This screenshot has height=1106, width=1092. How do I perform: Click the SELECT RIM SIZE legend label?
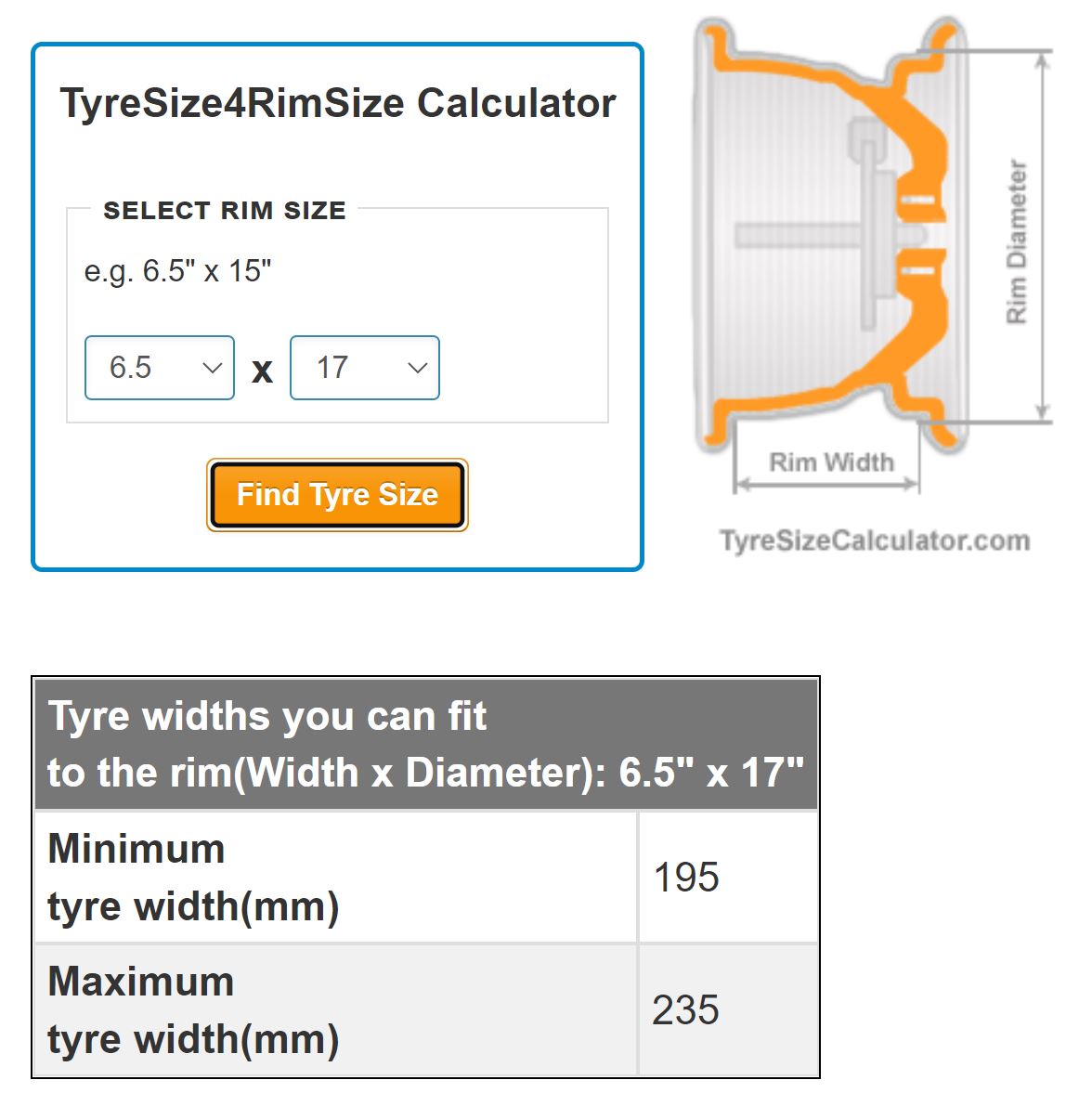[x=225, y=210]
